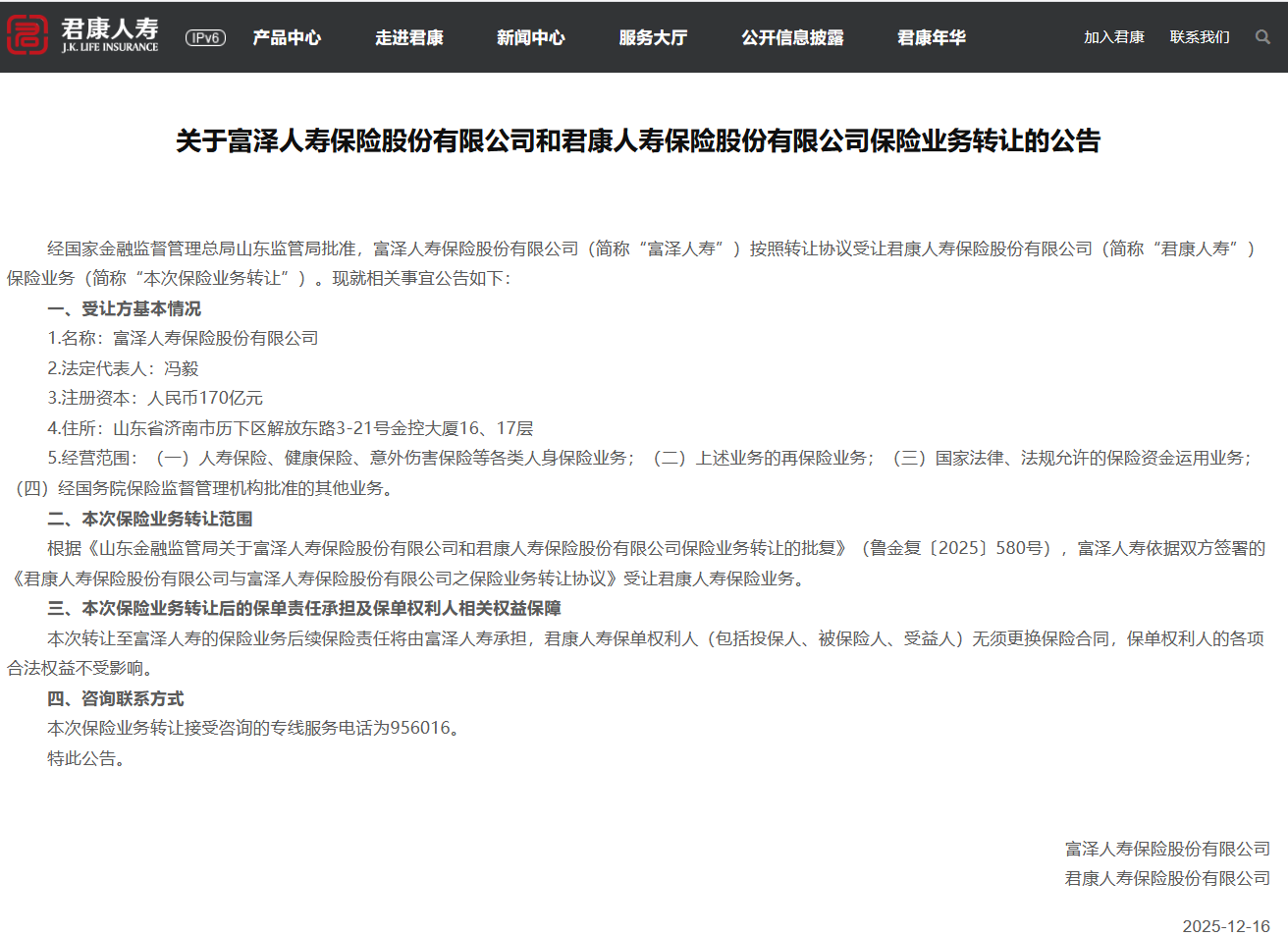The width and height of the screenshot is (1288, 937).
Task: Open the 君康年华 navigation menu
Action: pyautogui.click(x=930, y=37)
